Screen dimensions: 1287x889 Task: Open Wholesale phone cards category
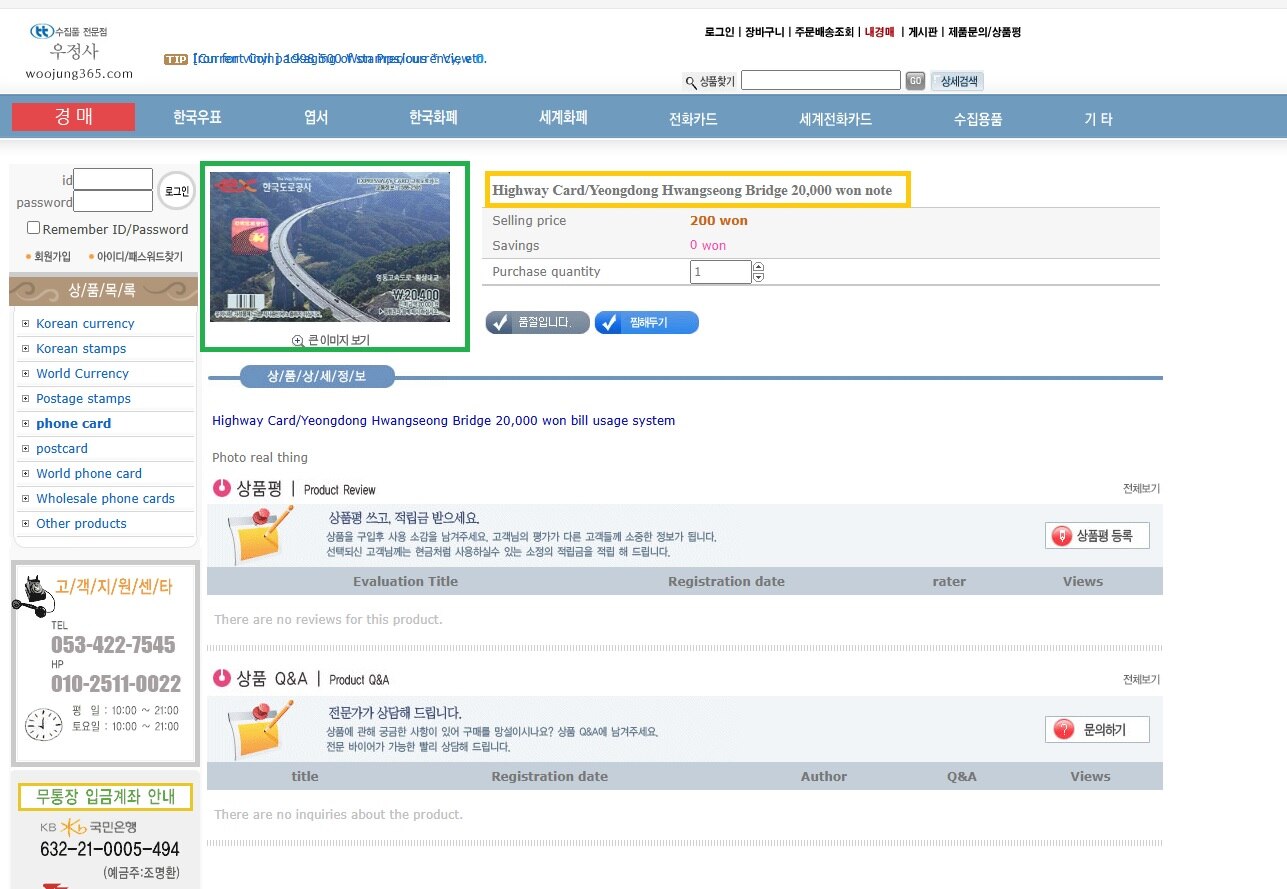click(105, 499)
